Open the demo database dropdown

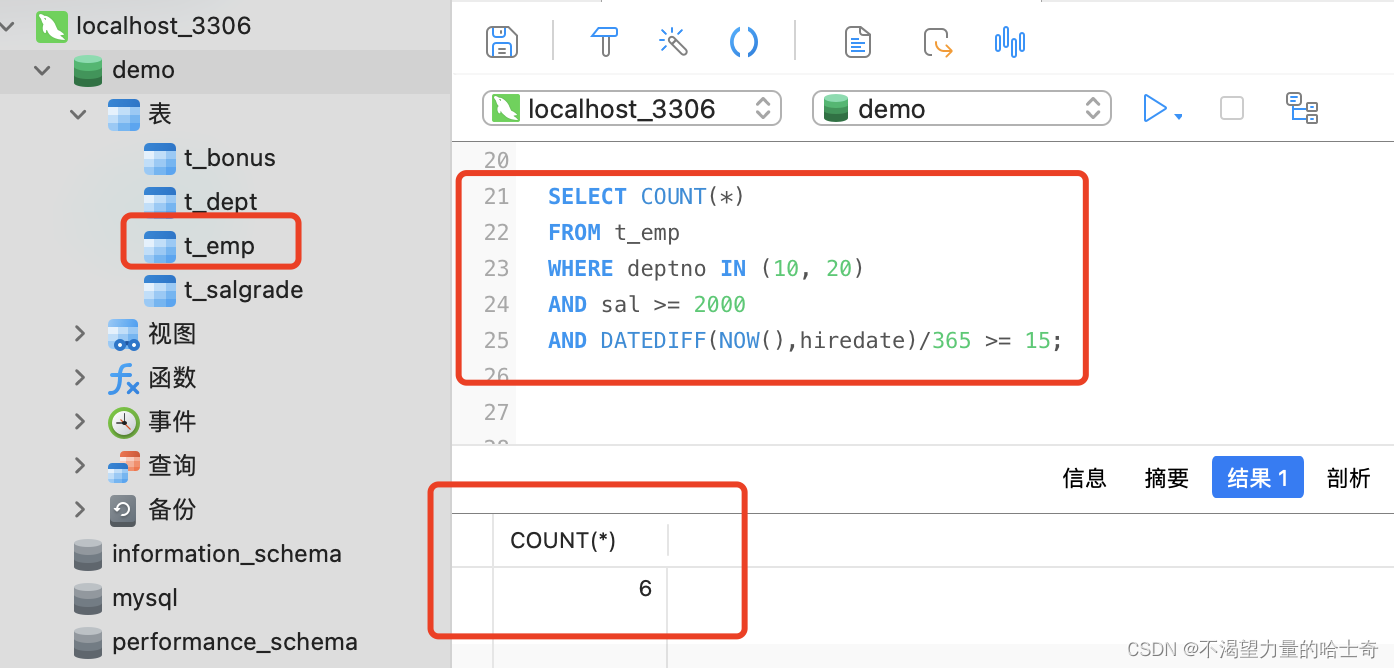click(x=961, y=108)
